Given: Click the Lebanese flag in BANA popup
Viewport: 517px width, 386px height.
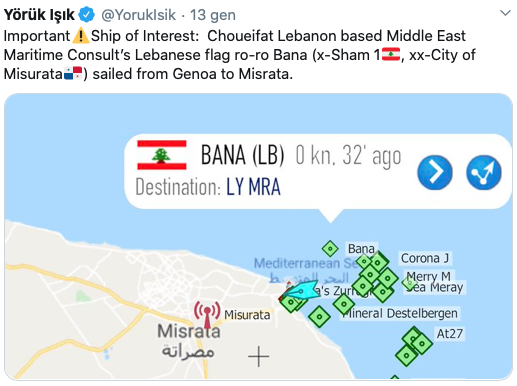Looking at the screenshot, I should click(162, 155).
